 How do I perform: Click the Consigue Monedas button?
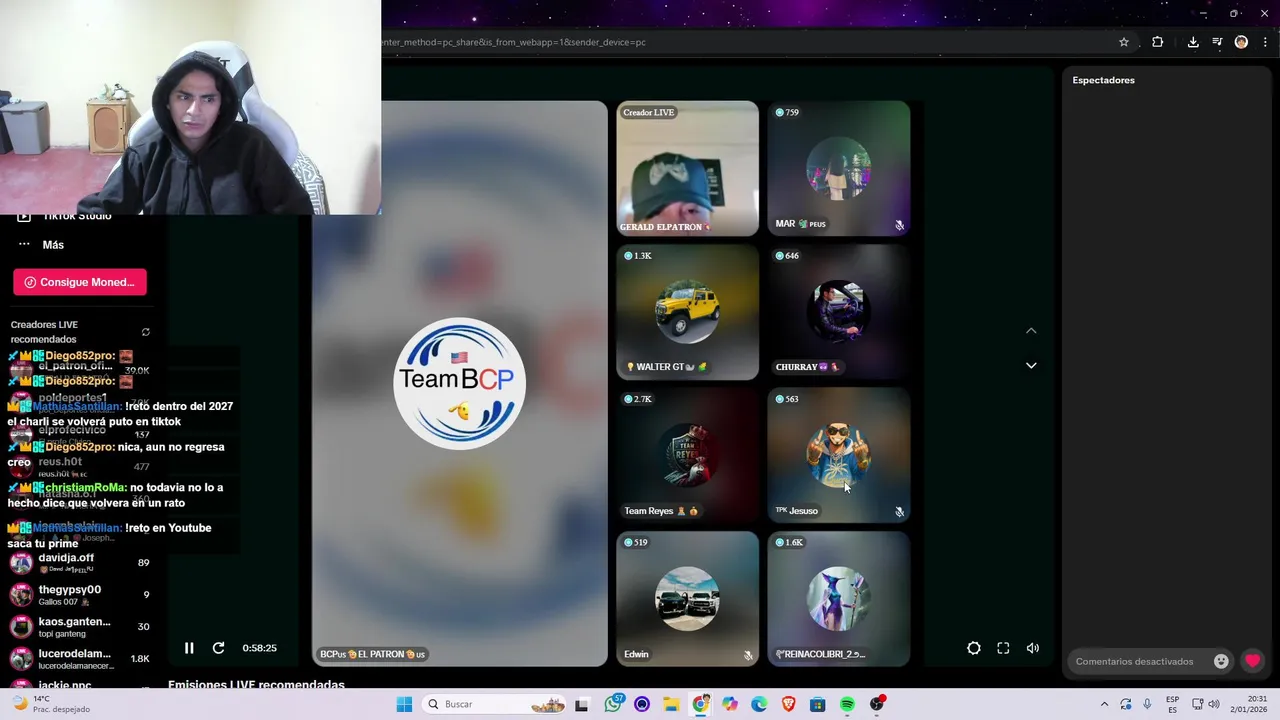[x=80, y=282]
